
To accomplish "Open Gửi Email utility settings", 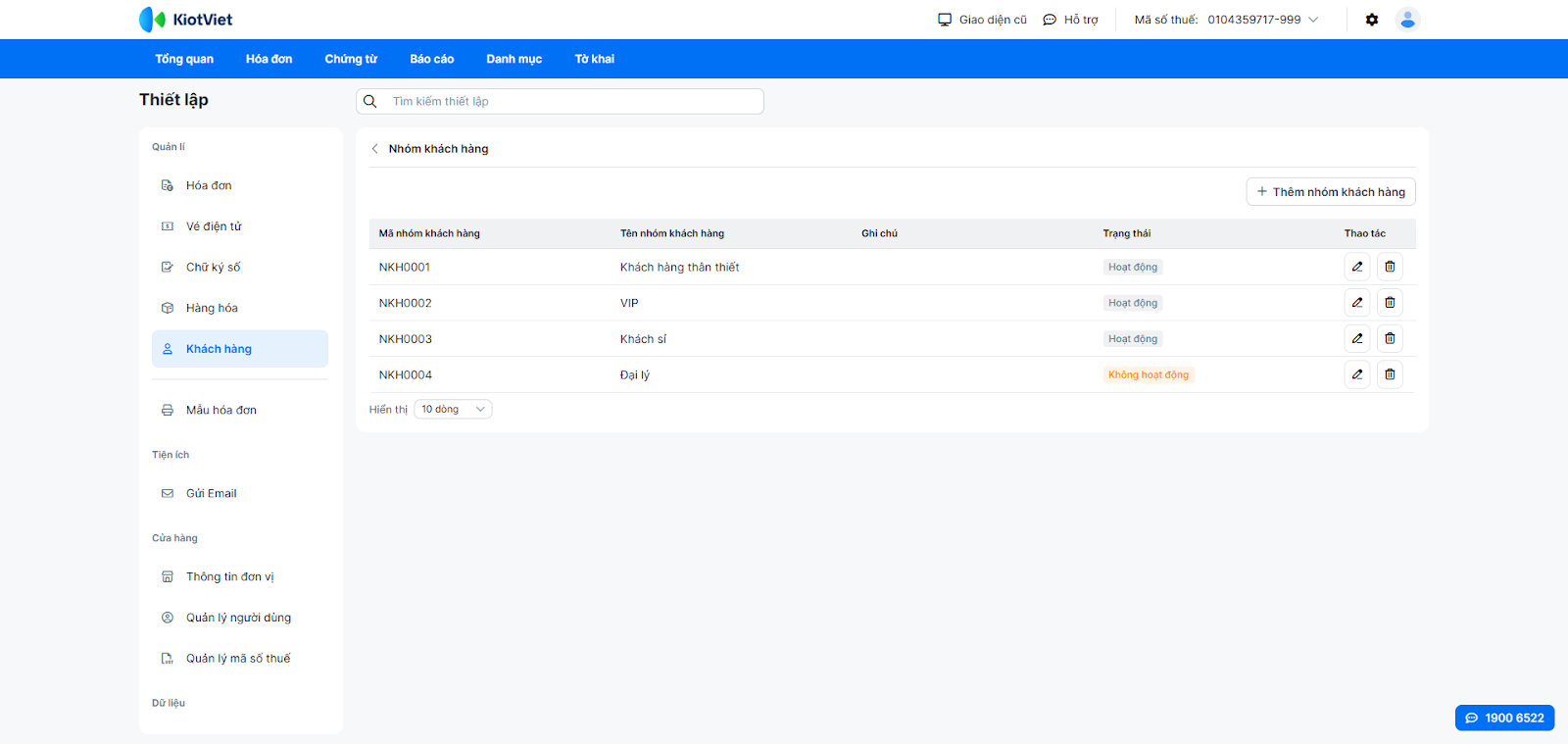I will (211, 493).
